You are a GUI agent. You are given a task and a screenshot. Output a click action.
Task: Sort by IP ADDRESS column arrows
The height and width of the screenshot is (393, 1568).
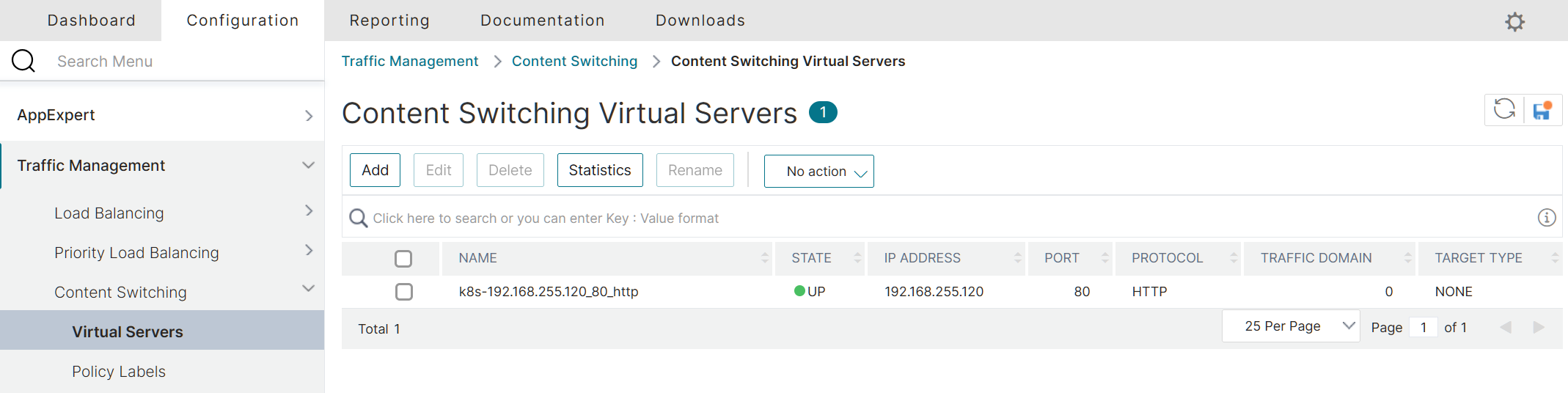coord(1017,258)
